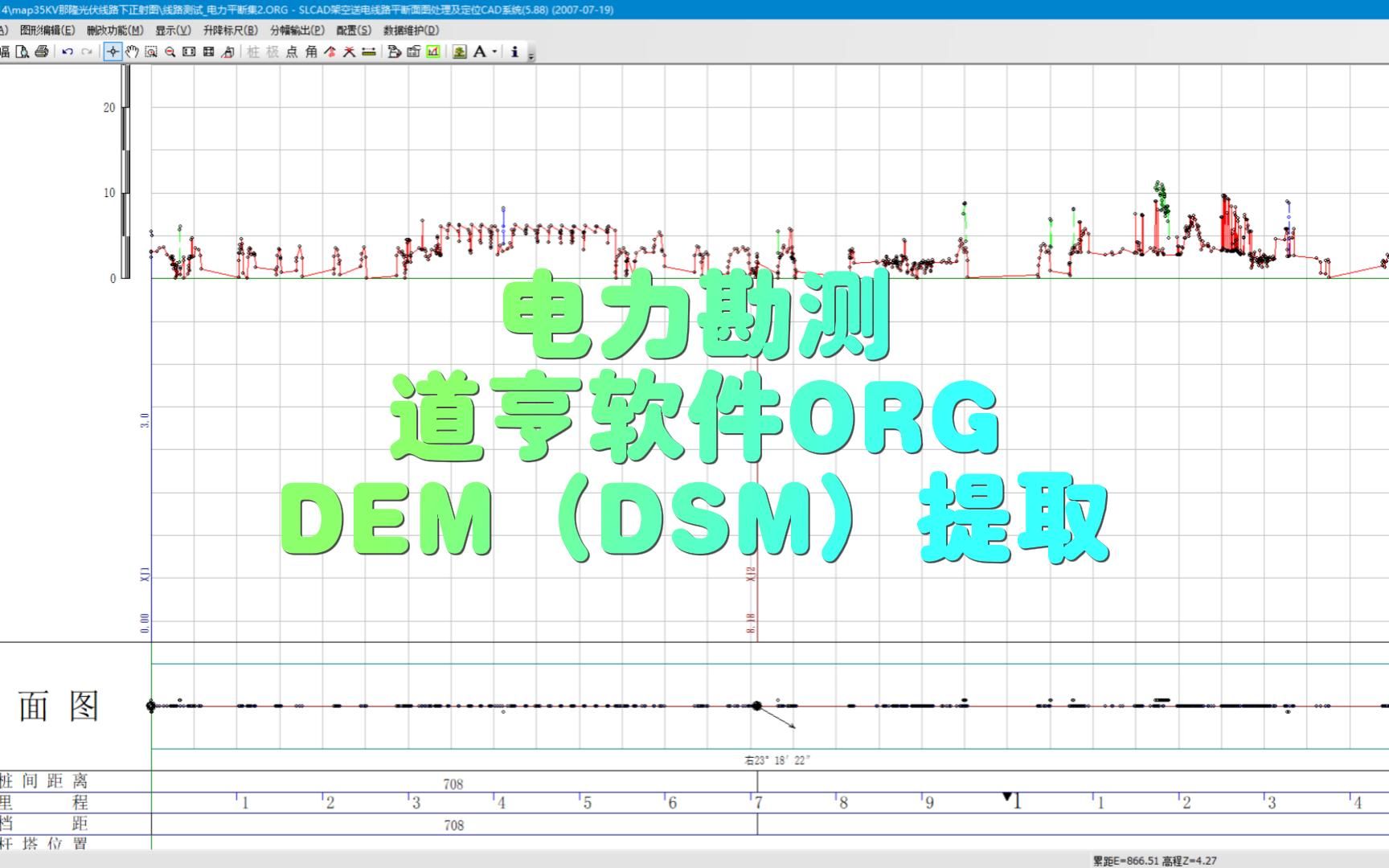This screenshot has height=868, width=1389.
Task: Click the print preview icon
Action: pyautogui.click(x=23, y=51)
